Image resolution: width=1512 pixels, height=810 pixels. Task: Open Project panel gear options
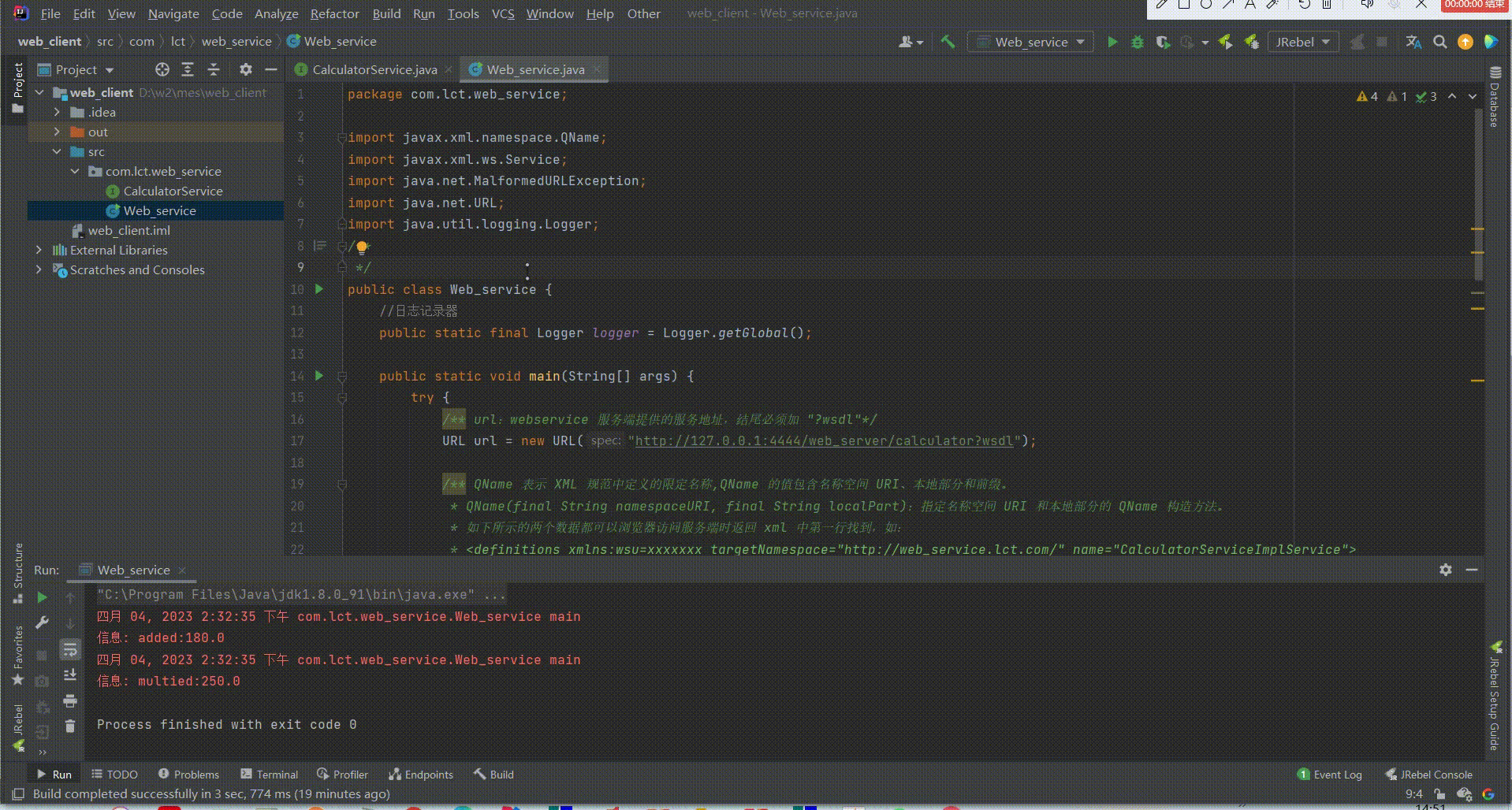click(x=246, y=69)
